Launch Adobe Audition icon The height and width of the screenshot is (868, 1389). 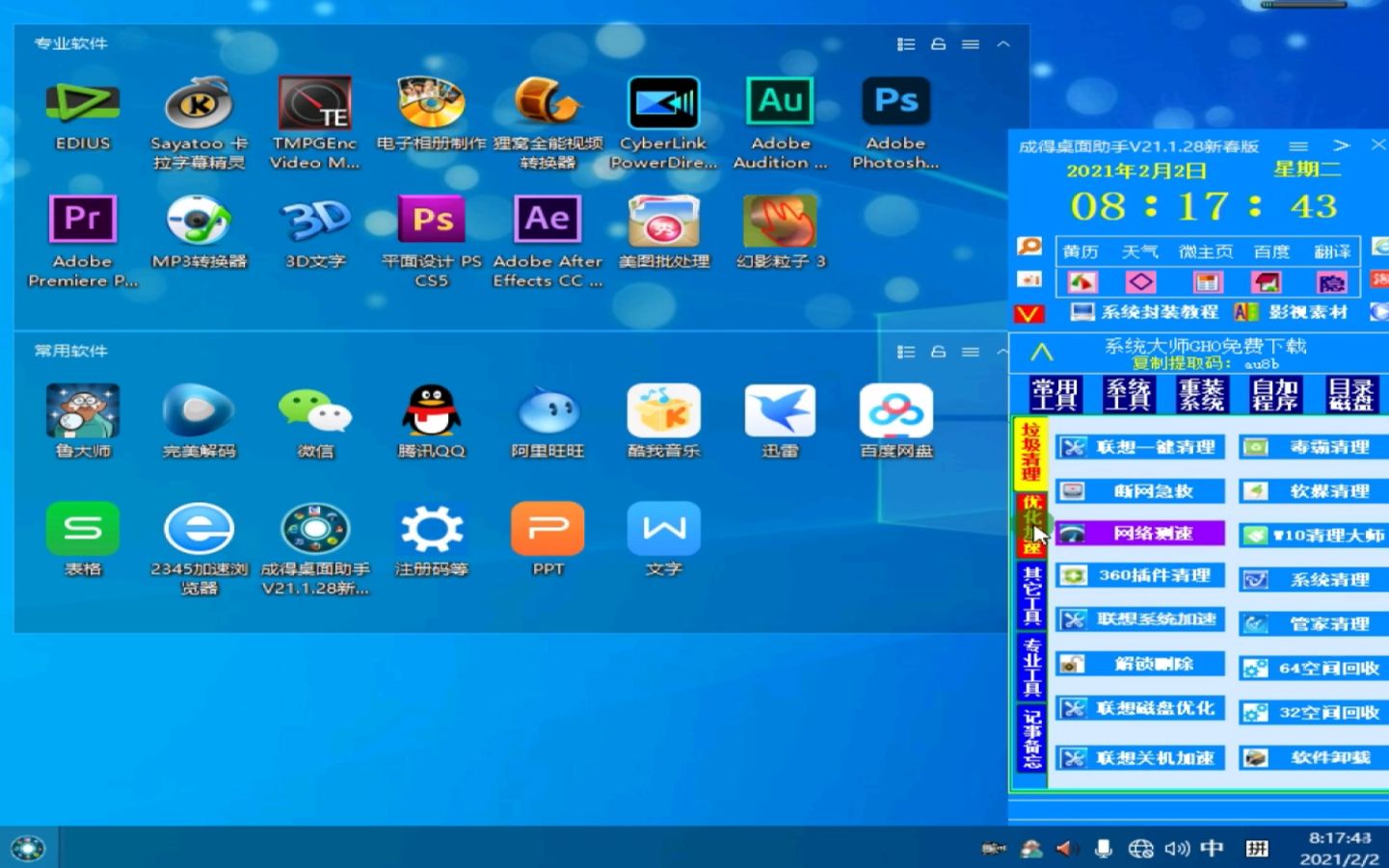[780, 102]
